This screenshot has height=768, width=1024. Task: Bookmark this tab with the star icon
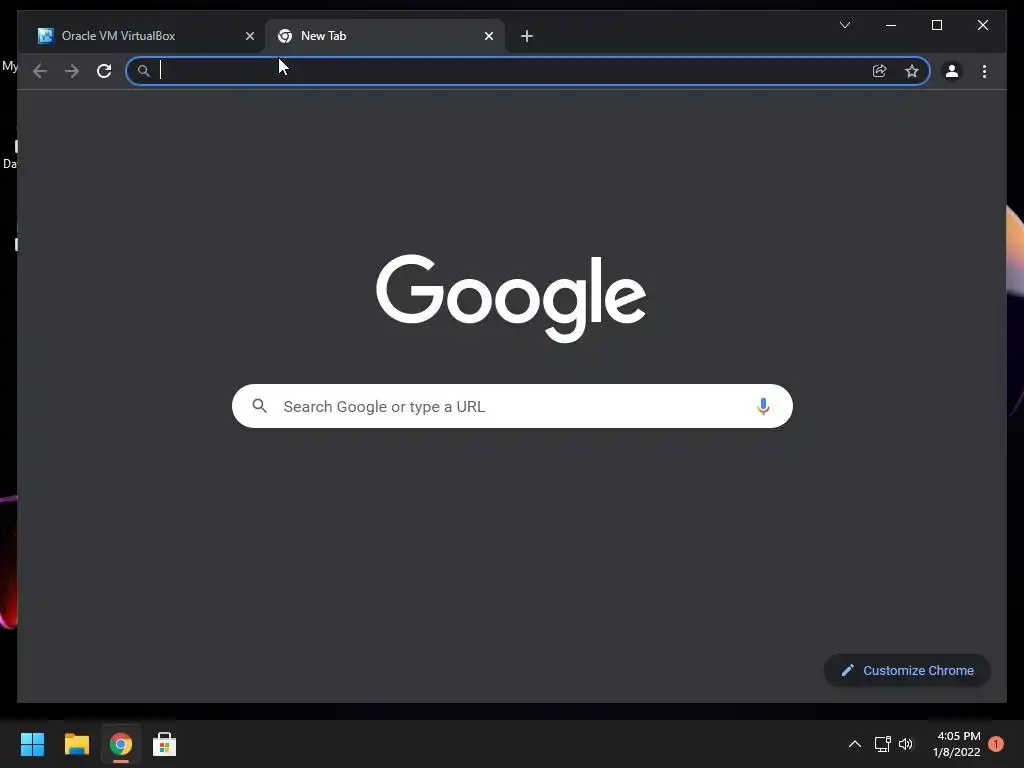pyautogui.click(x=912, y=71)
